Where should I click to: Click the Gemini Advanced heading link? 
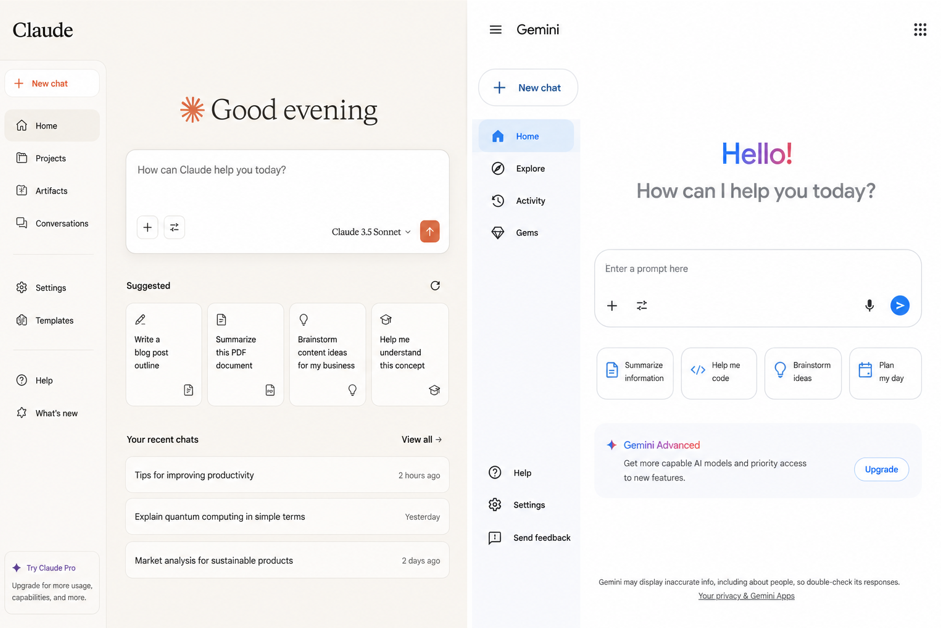point(661,445)
